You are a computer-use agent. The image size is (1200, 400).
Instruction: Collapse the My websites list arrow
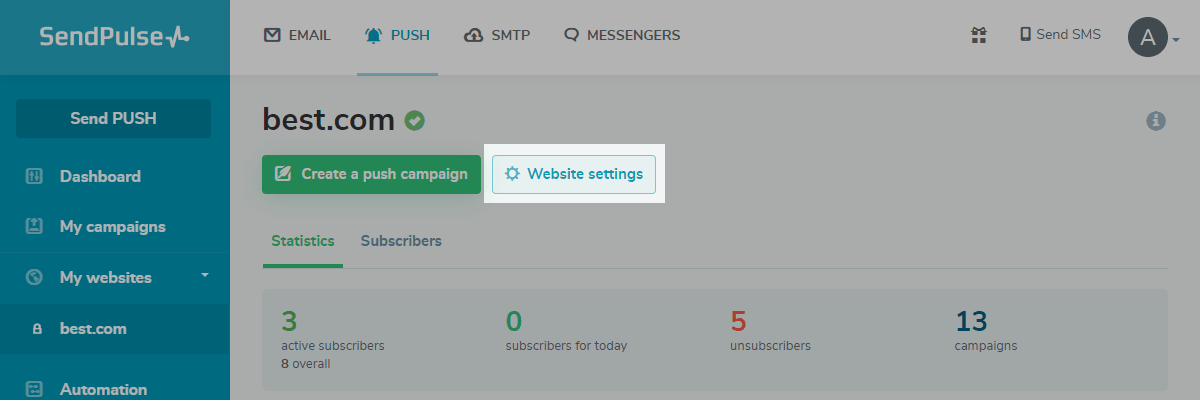pyautogui.click(x=205, y=275)
